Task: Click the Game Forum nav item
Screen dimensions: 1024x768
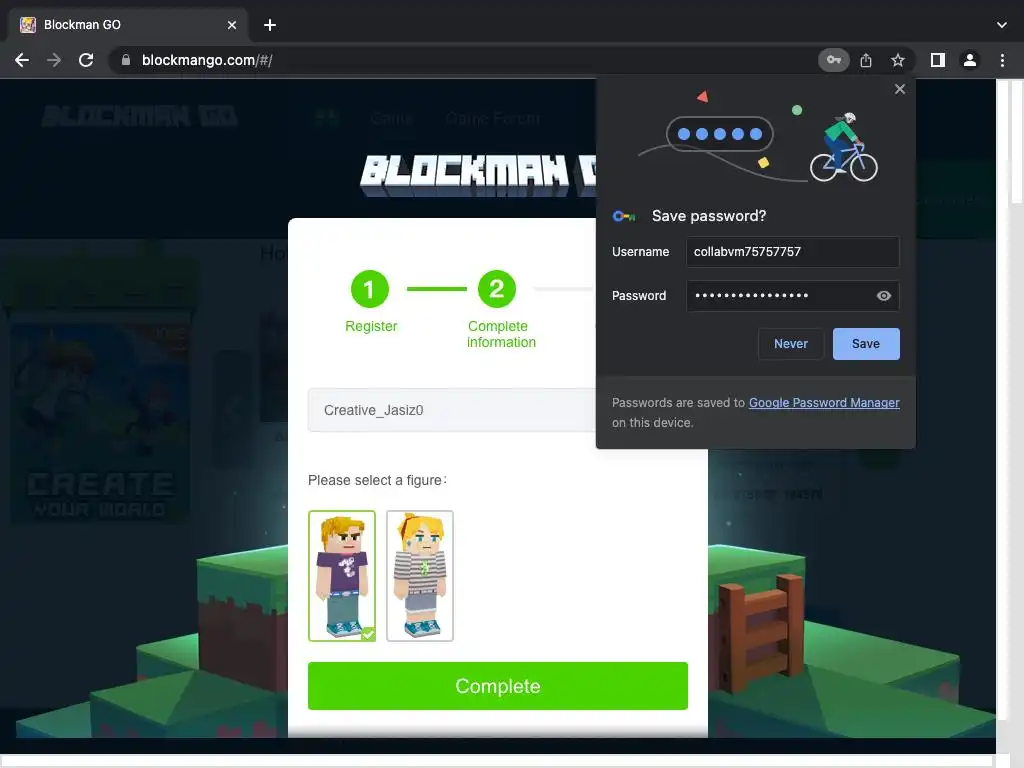Action: 493,118
